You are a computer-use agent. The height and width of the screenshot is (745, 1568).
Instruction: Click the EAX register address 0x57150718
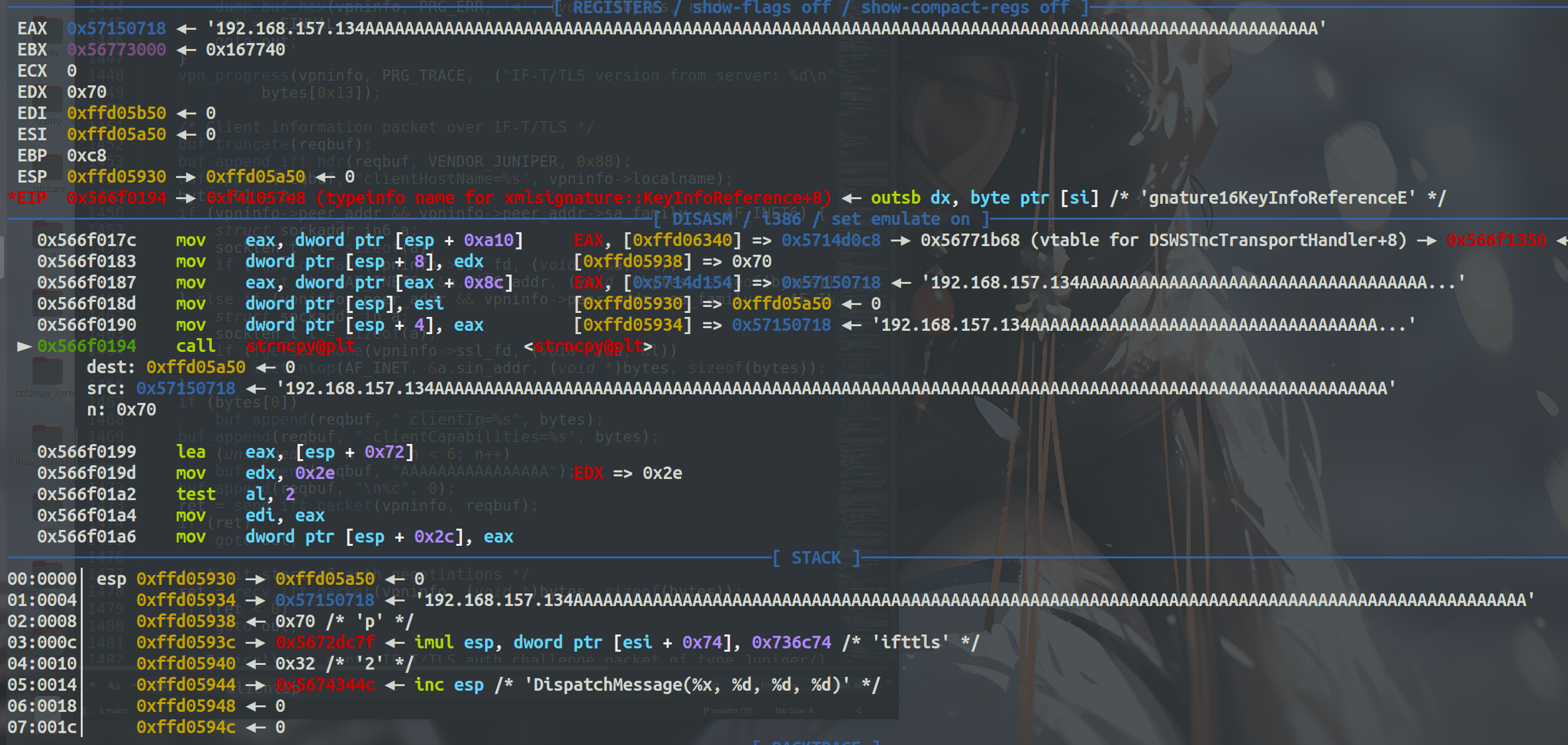click(116, 28)
